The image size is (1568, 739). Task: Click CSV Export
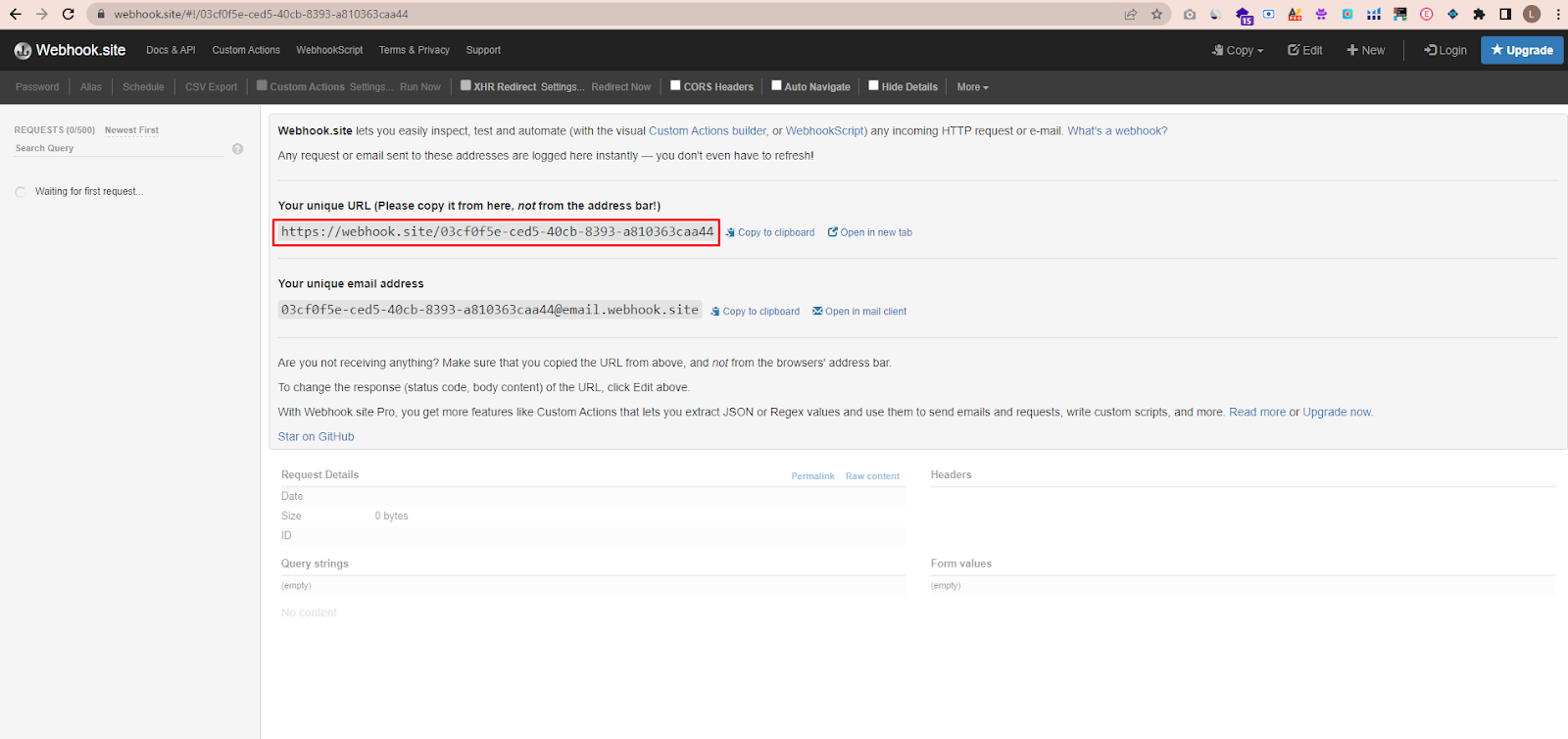tap(212, 87)
